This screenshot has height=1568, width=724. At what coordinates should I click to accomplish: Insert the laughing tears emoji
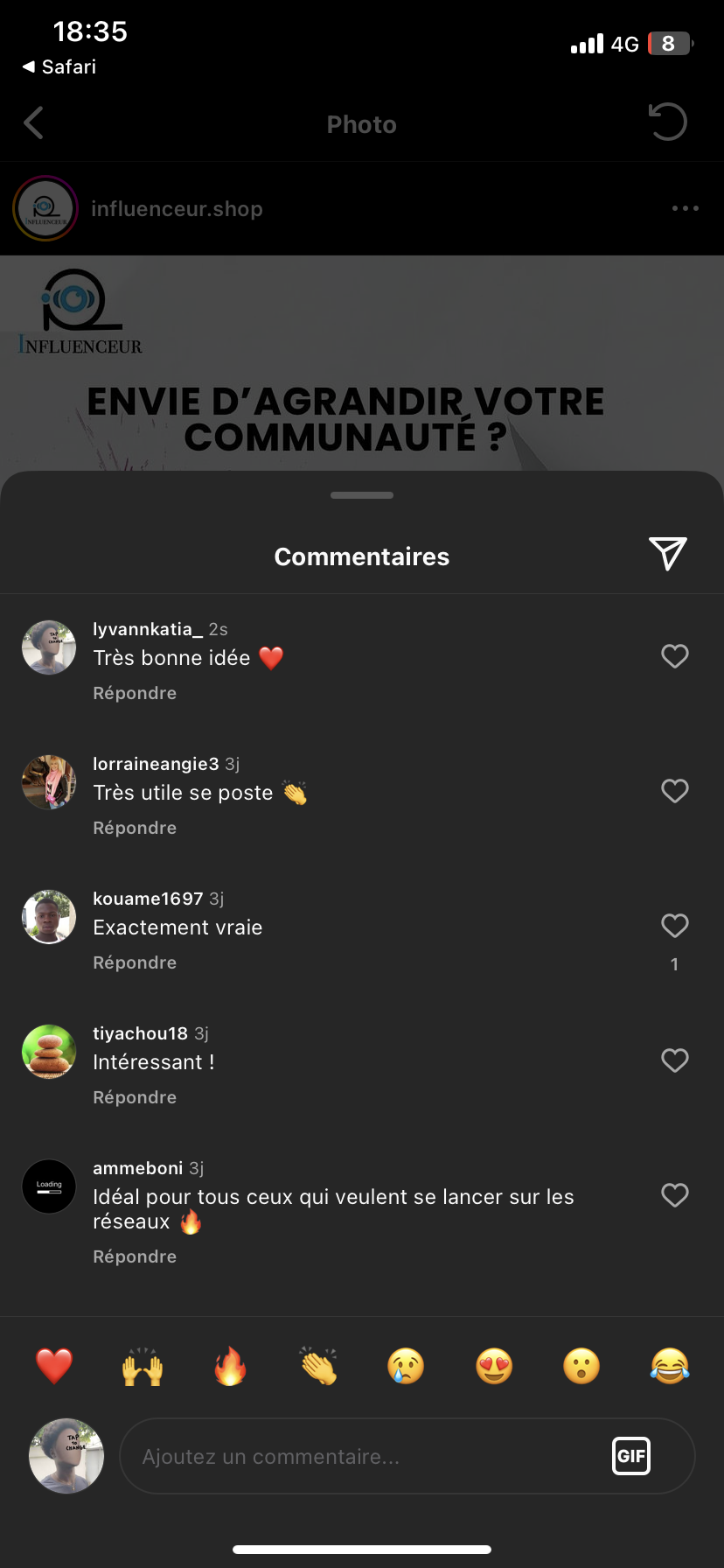point(670,1366)
